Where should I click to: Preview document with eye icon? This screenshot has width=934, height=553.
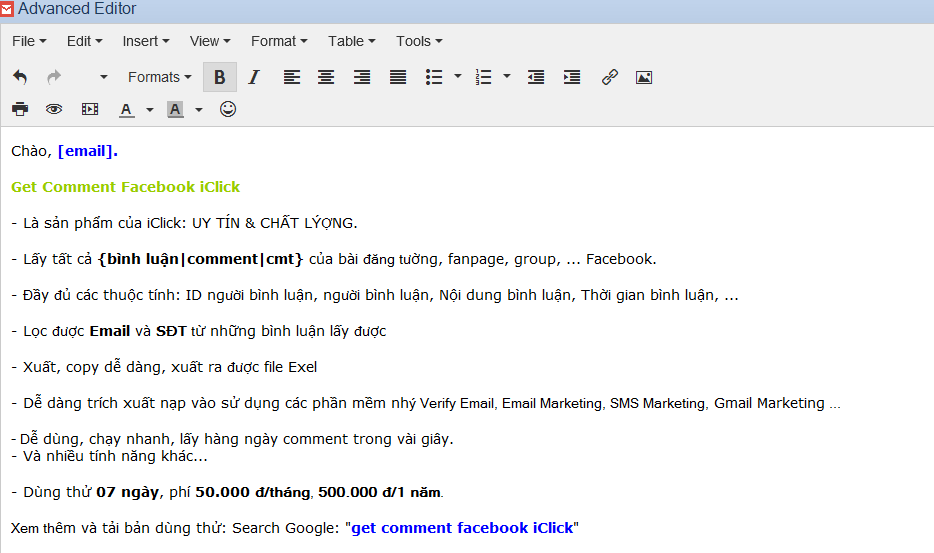click(54, 109)
